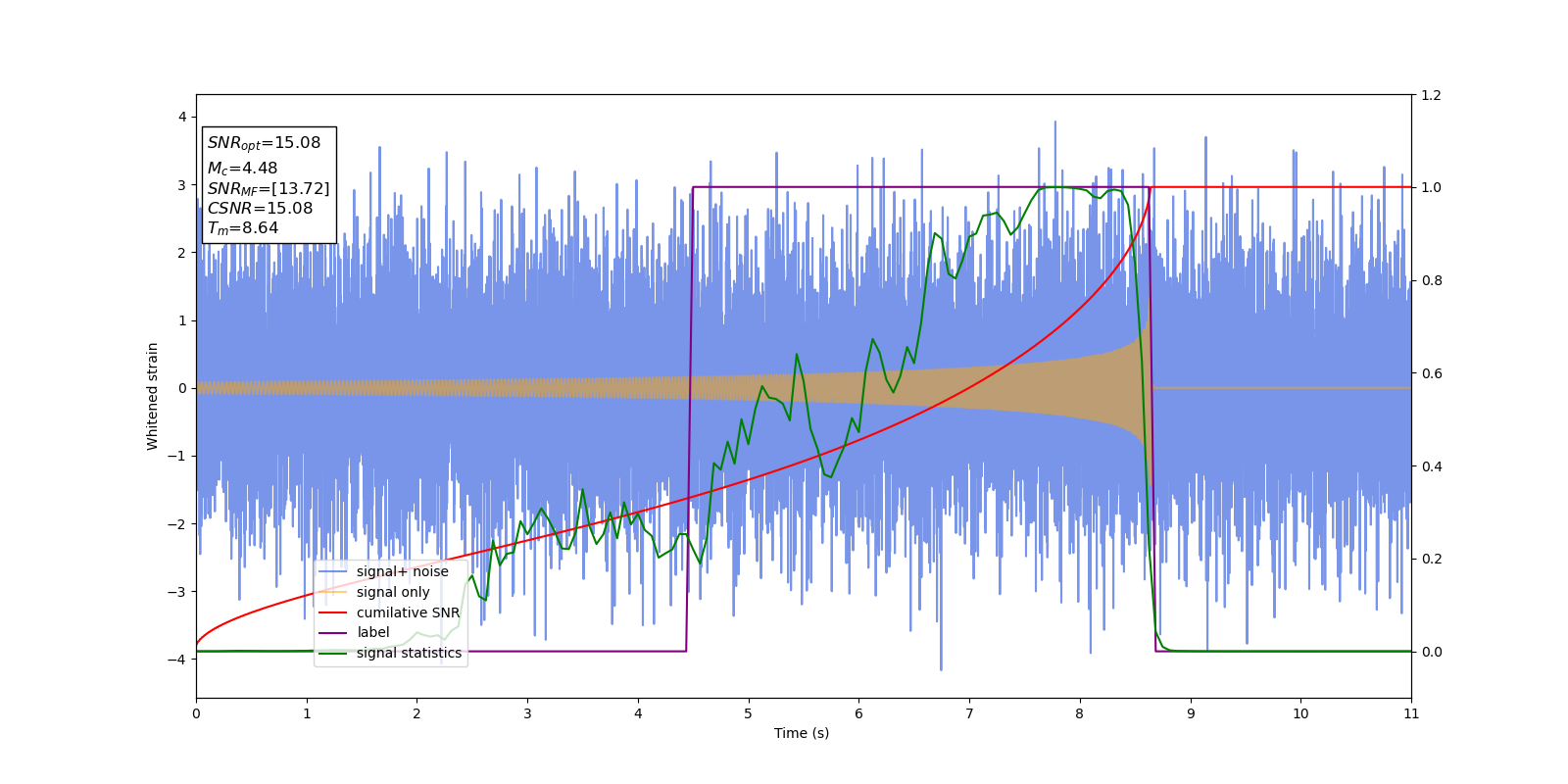The height and width of the screenshot is (784, 1568).
Task: Click the blue line sample in legend
Action: click(x=333, y=571)
